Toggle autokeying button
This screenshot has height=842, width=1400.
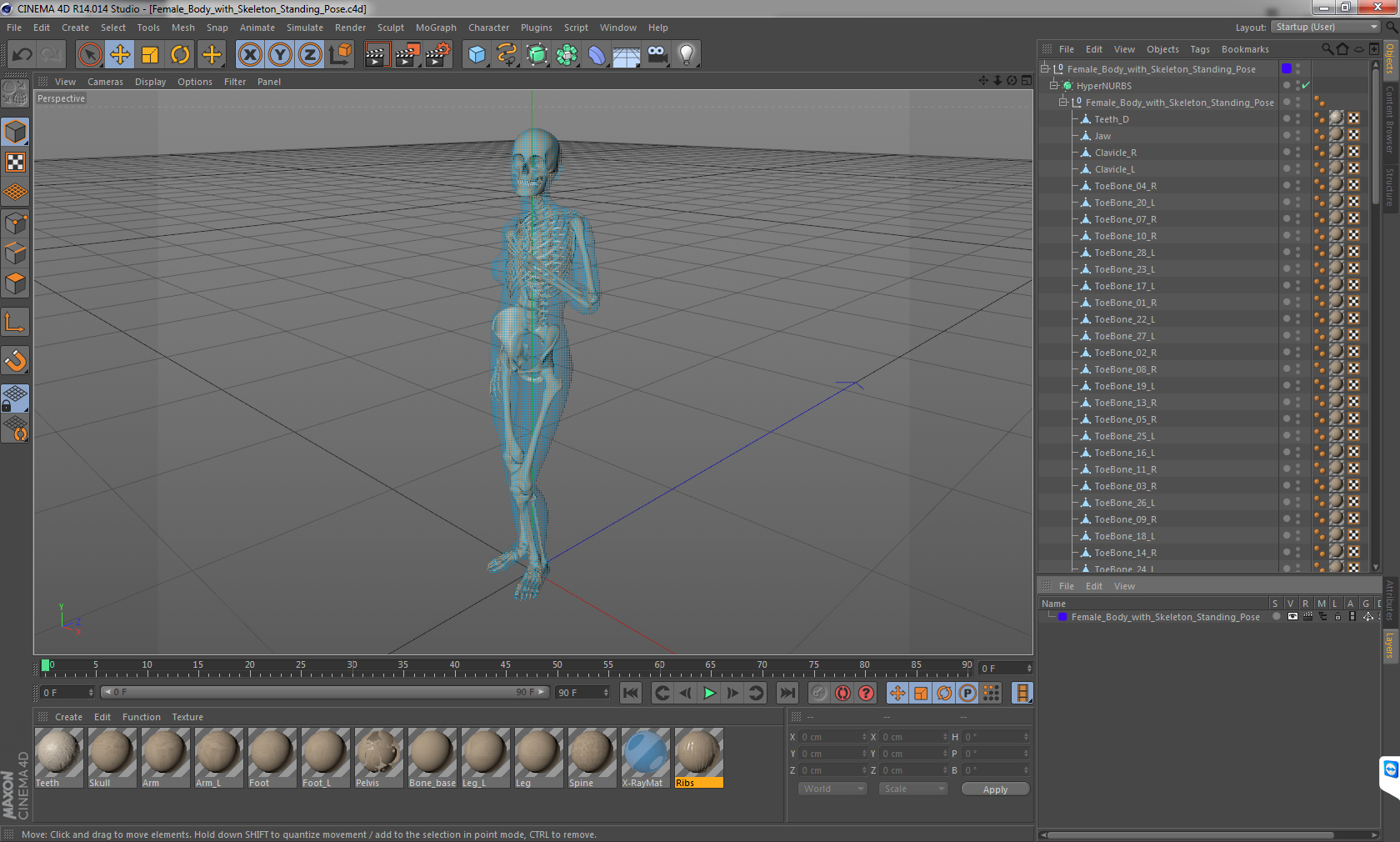[842, 693]
